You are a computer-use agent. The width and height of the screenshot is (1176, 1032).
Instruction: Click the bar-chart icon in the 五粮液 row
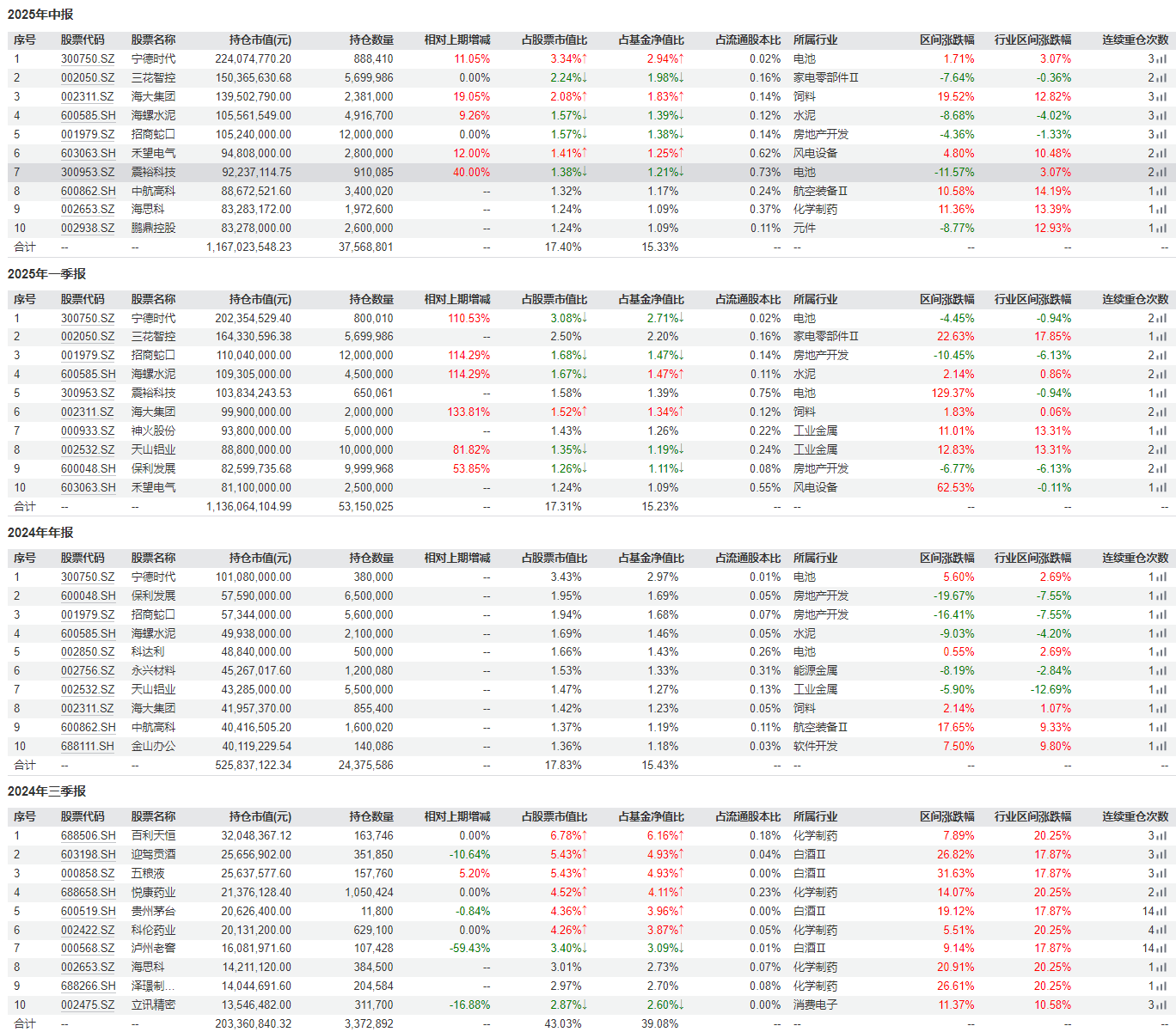1161,874
